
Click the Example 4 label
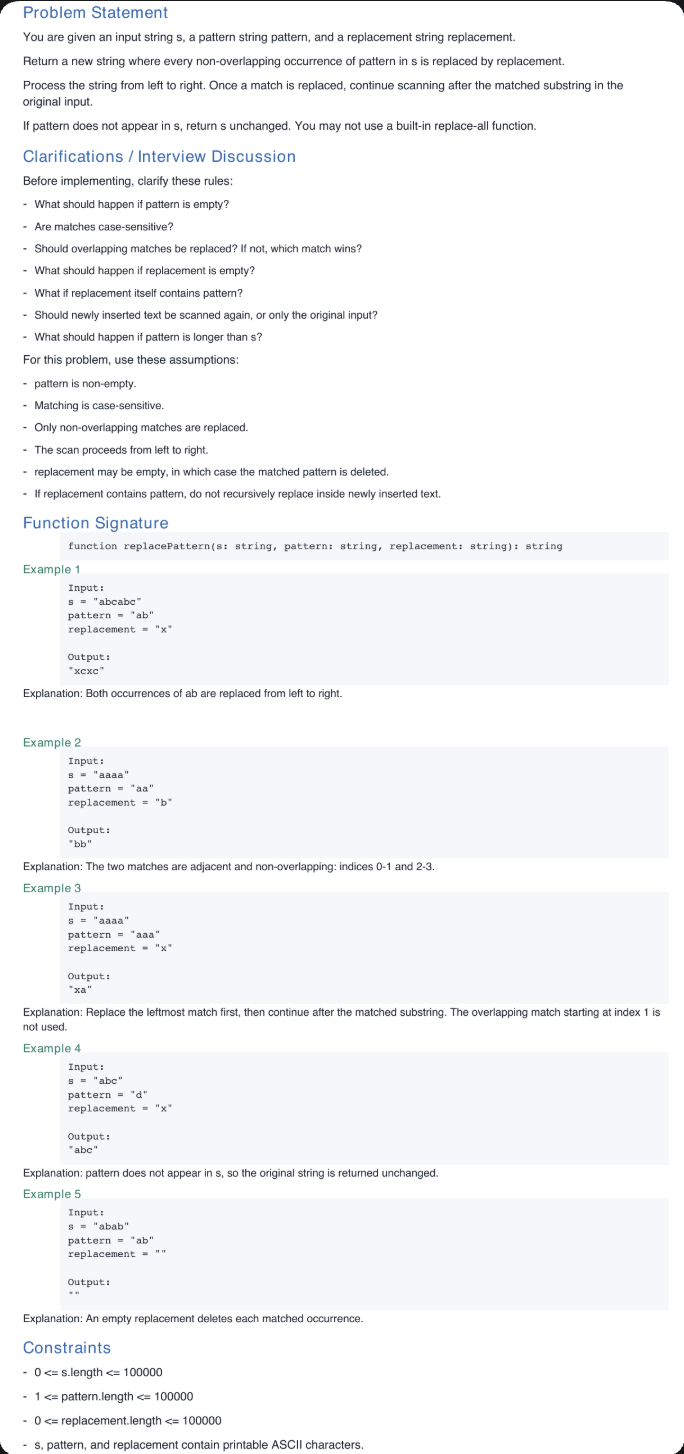51,1048
